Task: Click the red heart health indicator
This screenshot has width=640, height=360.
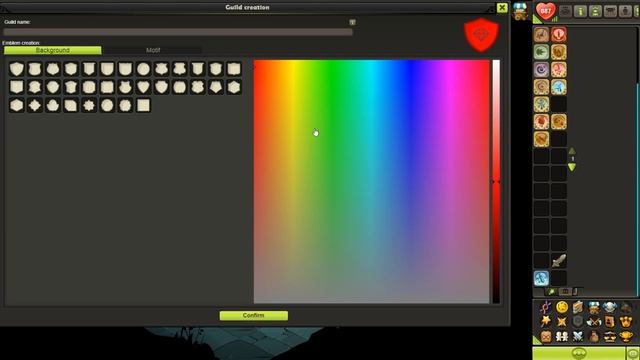Action: [546, 11]
